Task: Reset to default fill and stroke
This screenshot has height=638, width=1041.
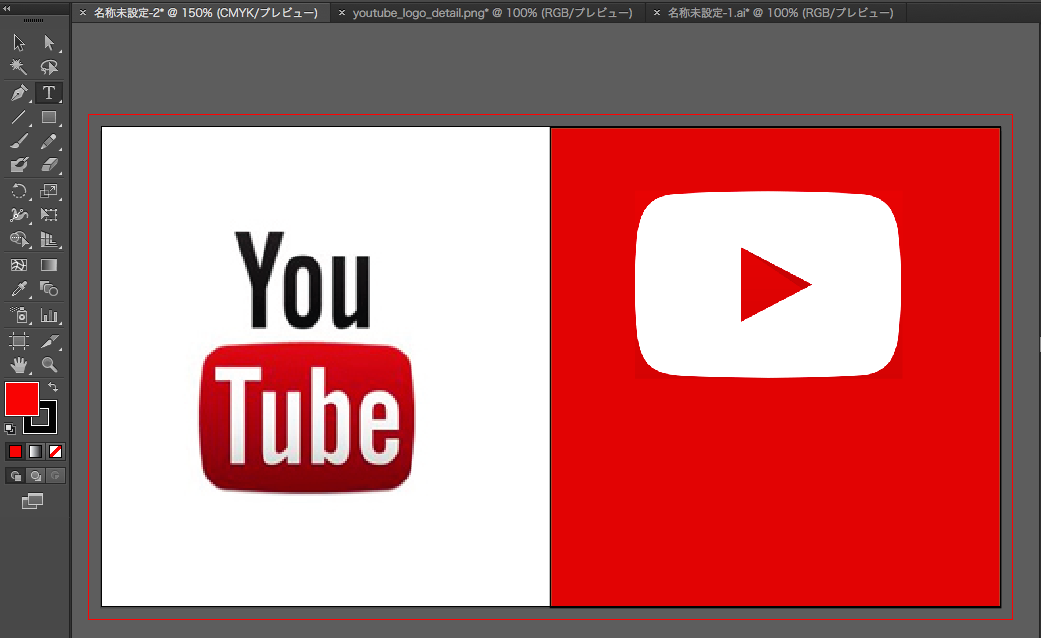Action: point(9,429)
